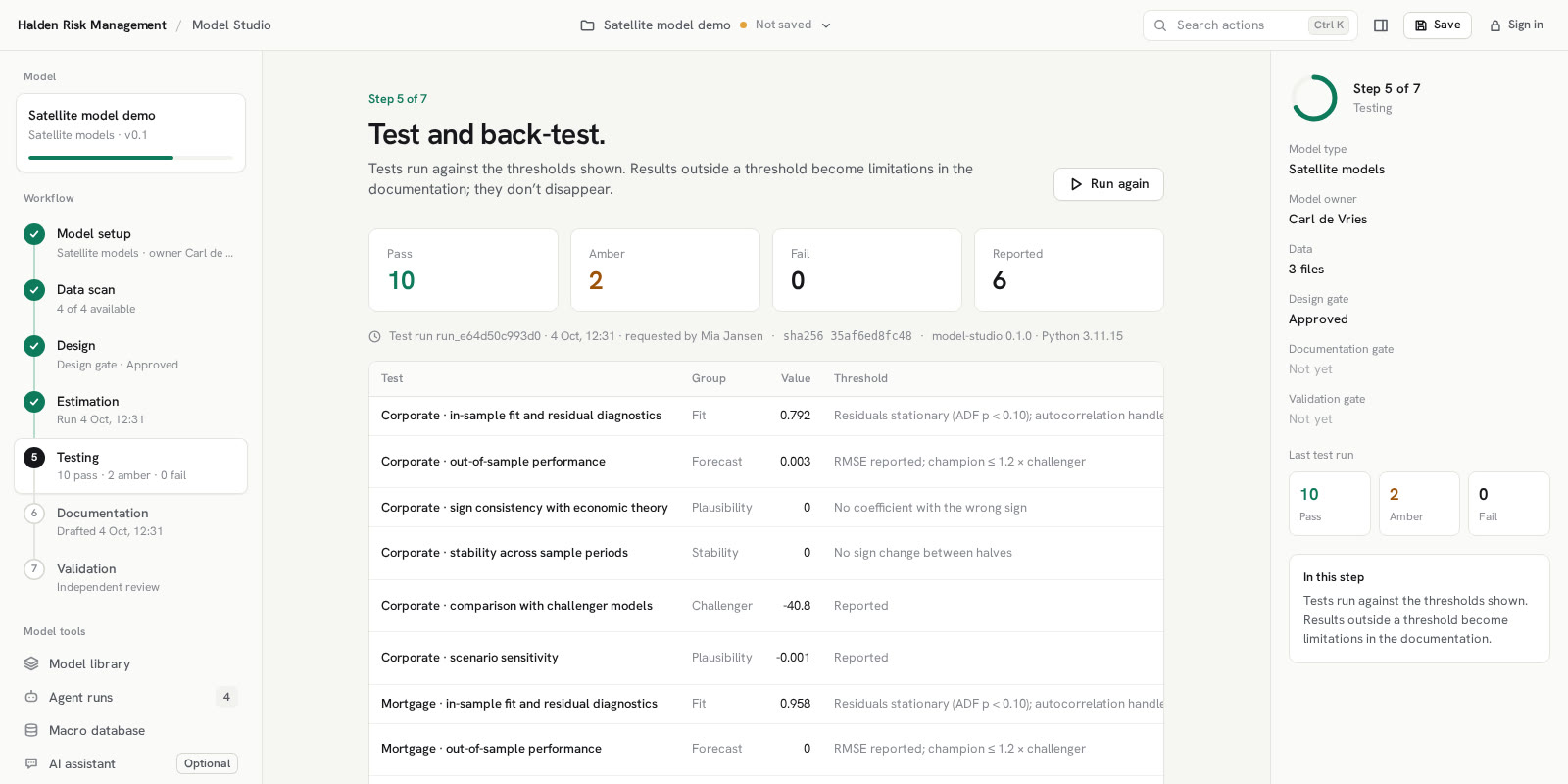Select Corporate comparison with challenger models row
1568x784 pixels.
click(x=766, y=606)
